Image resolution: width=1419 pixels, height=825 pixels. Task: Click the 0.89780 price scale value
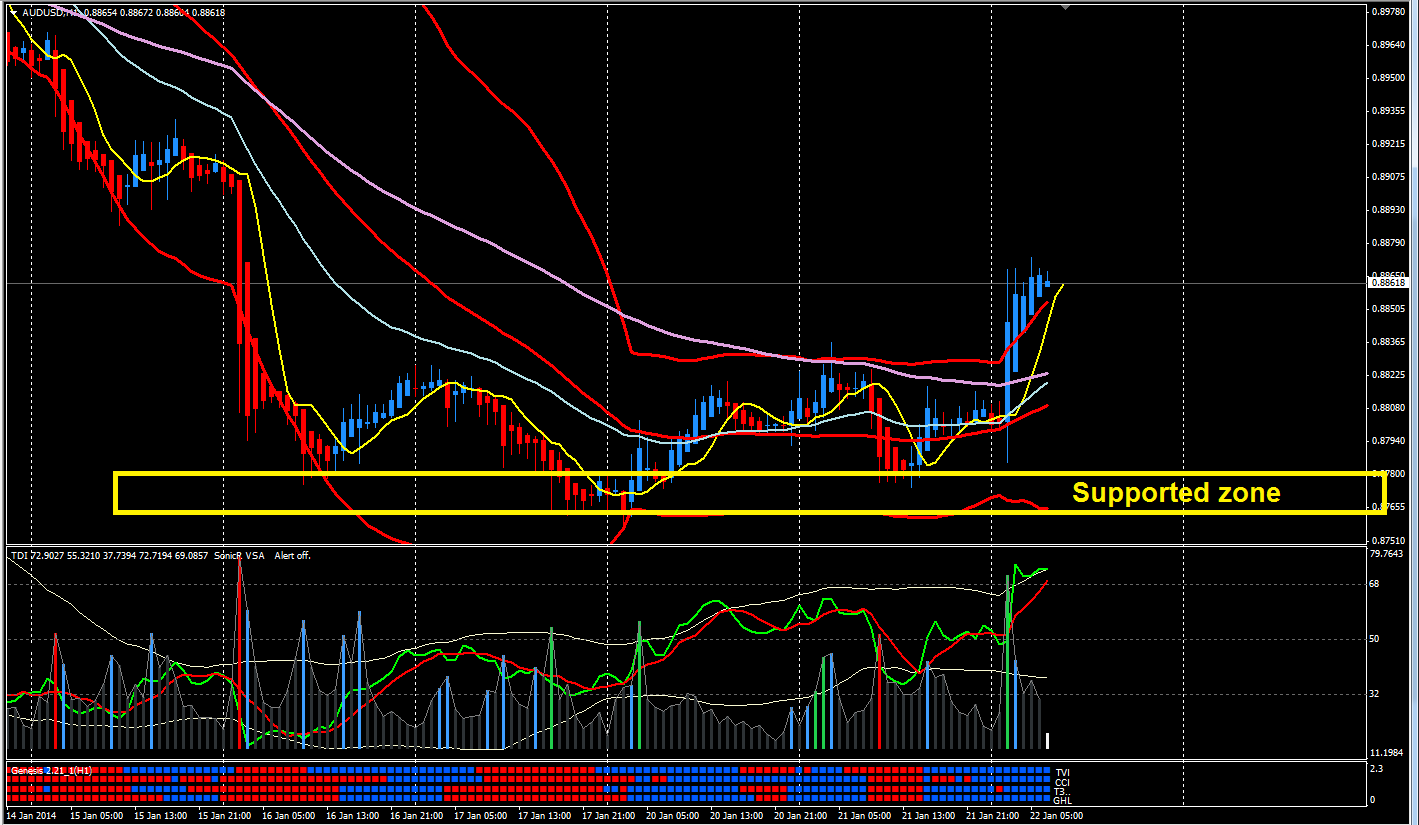tap(1389, 12)
